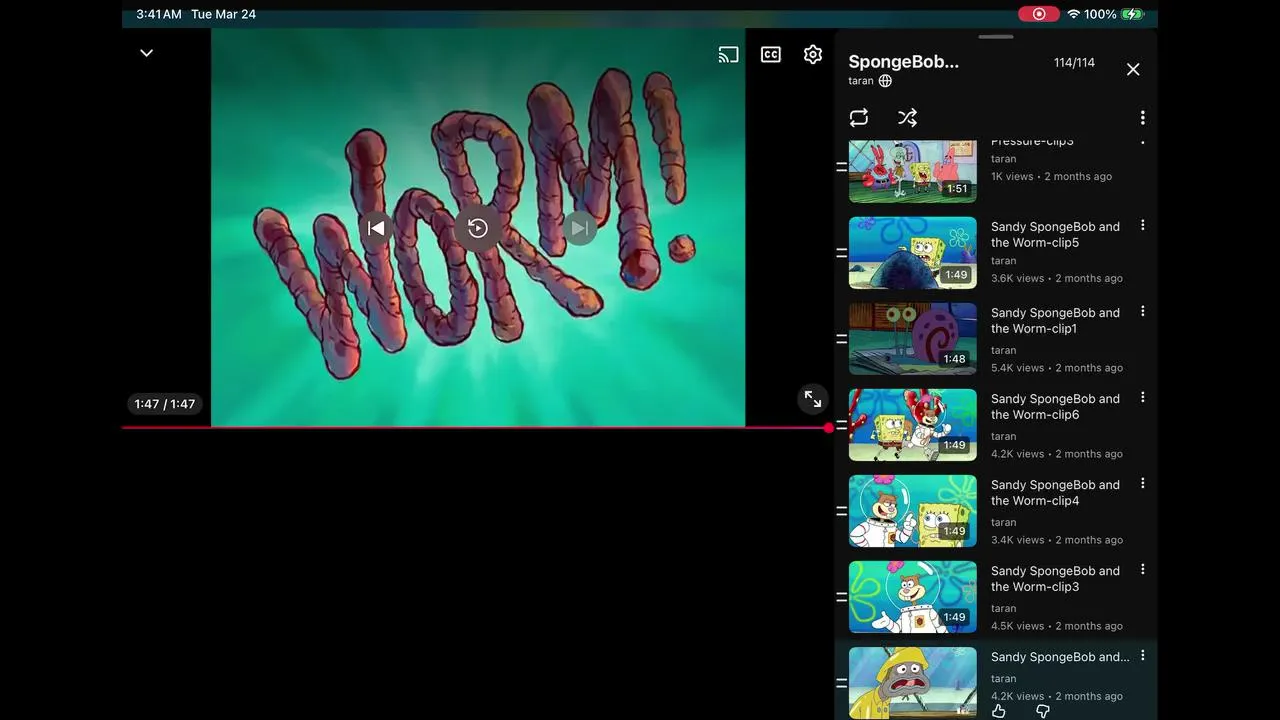Click the public globe icon beside taran
This screenshot has height=720, width=1280.
[x=885, y=81]
